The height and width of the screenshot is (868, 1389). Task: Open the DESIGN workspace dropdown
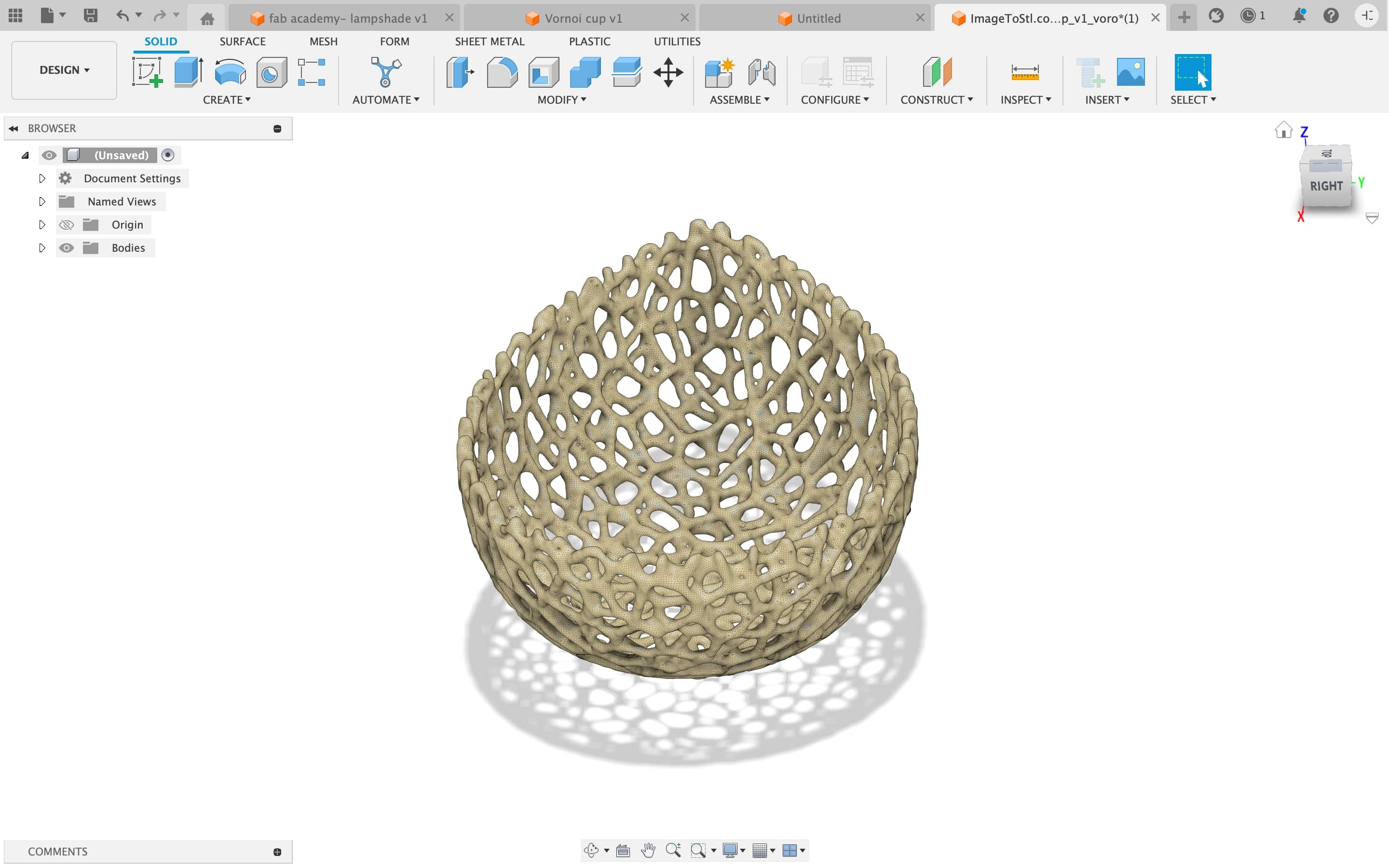point(64,70)
